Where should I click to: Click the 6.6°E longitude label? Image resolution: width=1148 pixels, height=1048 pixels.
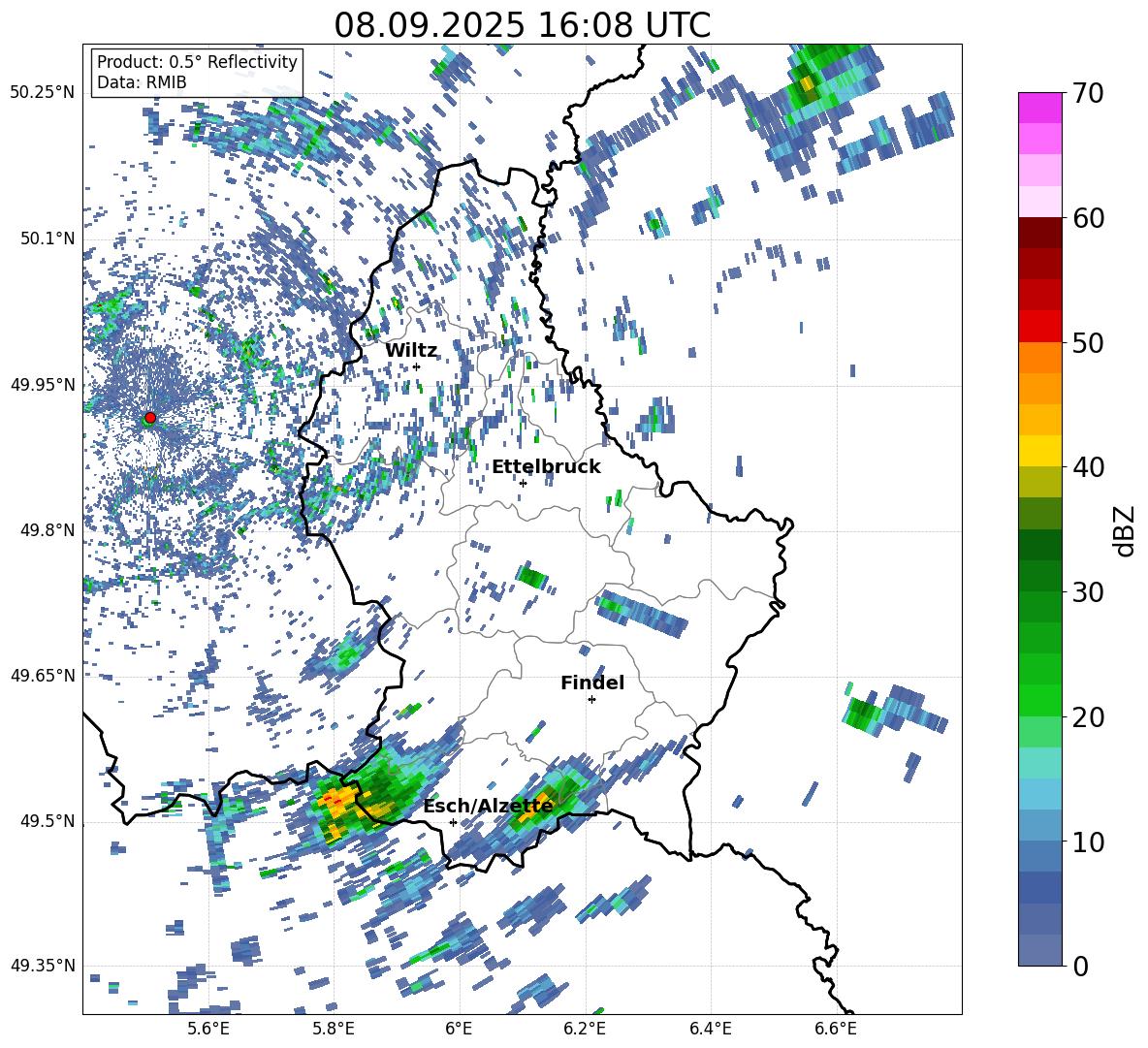836,1029
